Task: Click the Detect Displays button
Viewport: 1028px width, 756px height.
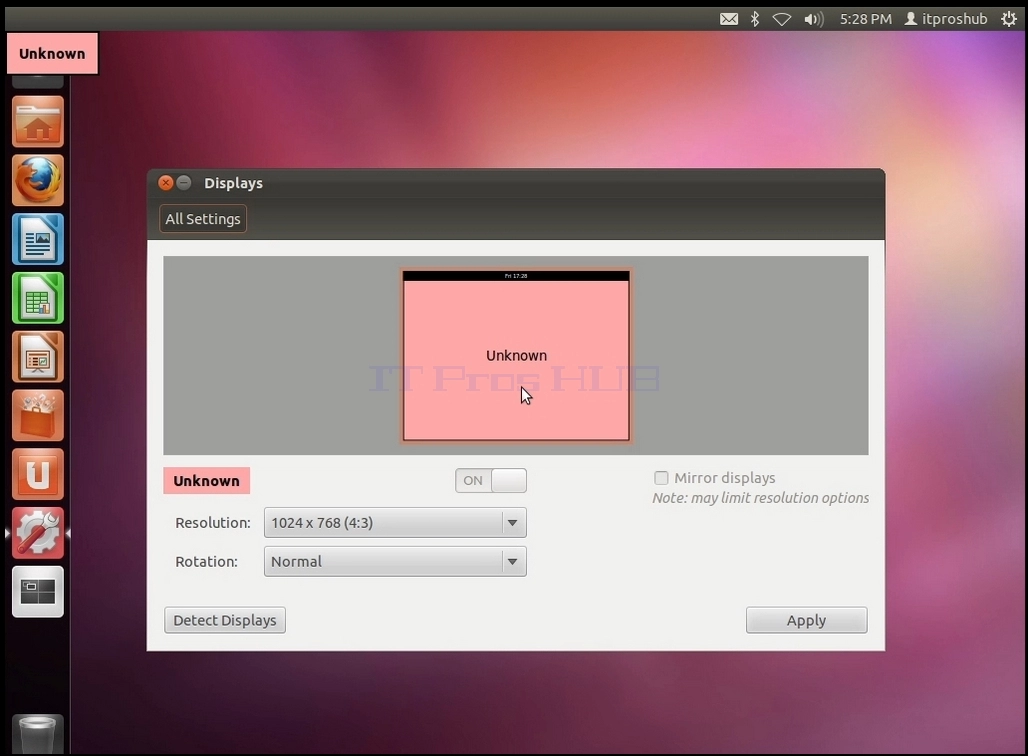Action: pyautogui.click(x=225, y=620)
